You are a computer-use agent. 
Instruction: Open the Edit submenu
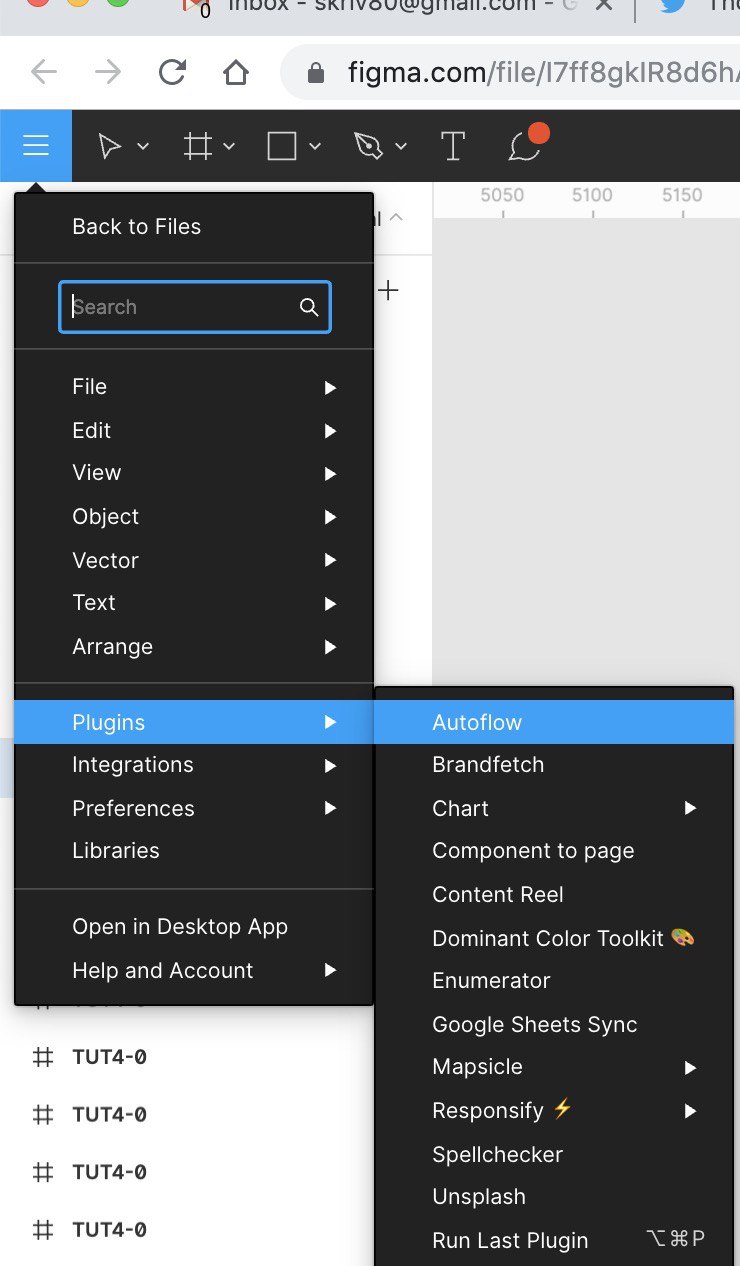194,431
